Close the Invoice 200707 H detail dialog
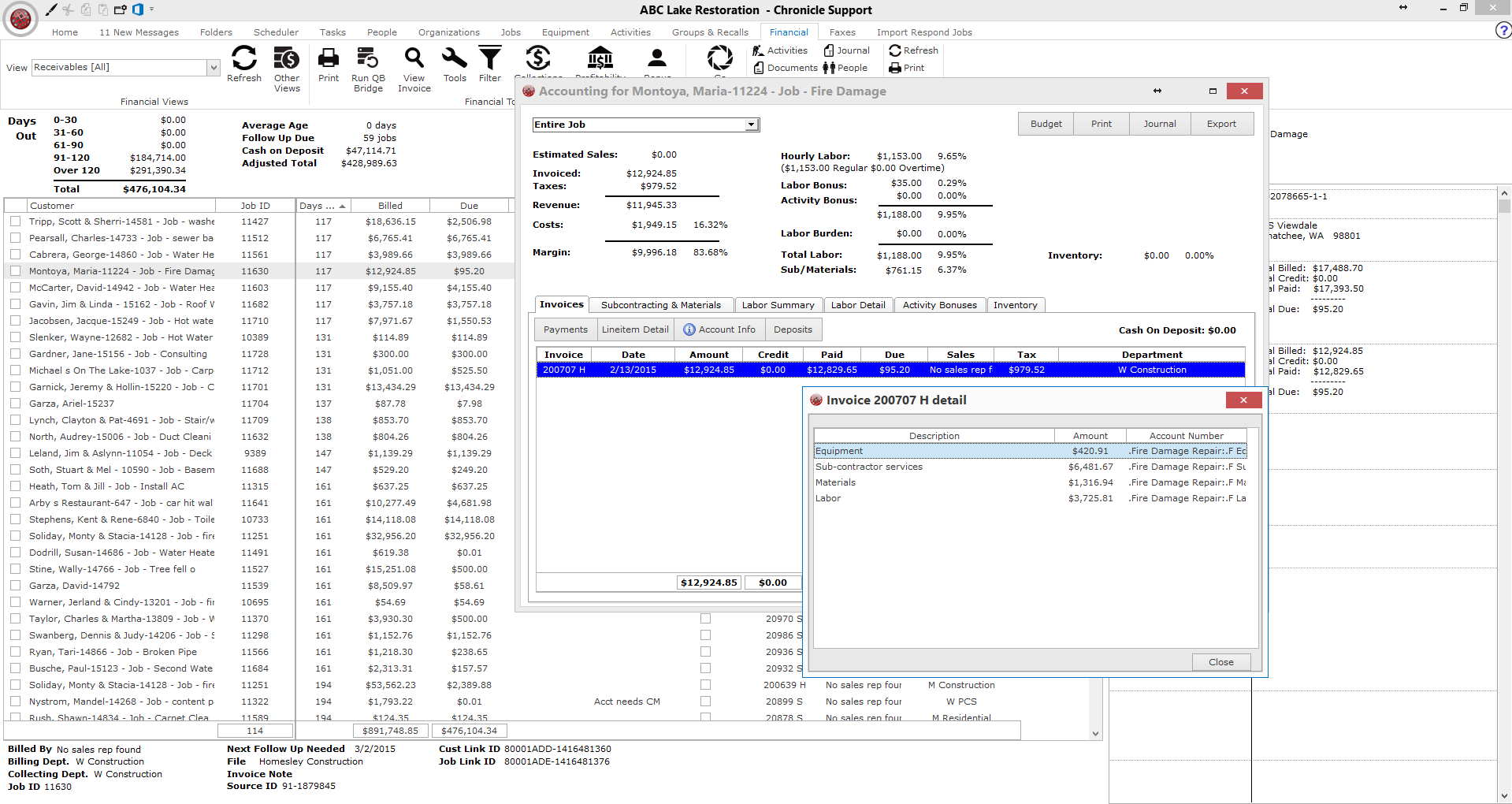This screenshot has width=1512, height=804. 1243,400
